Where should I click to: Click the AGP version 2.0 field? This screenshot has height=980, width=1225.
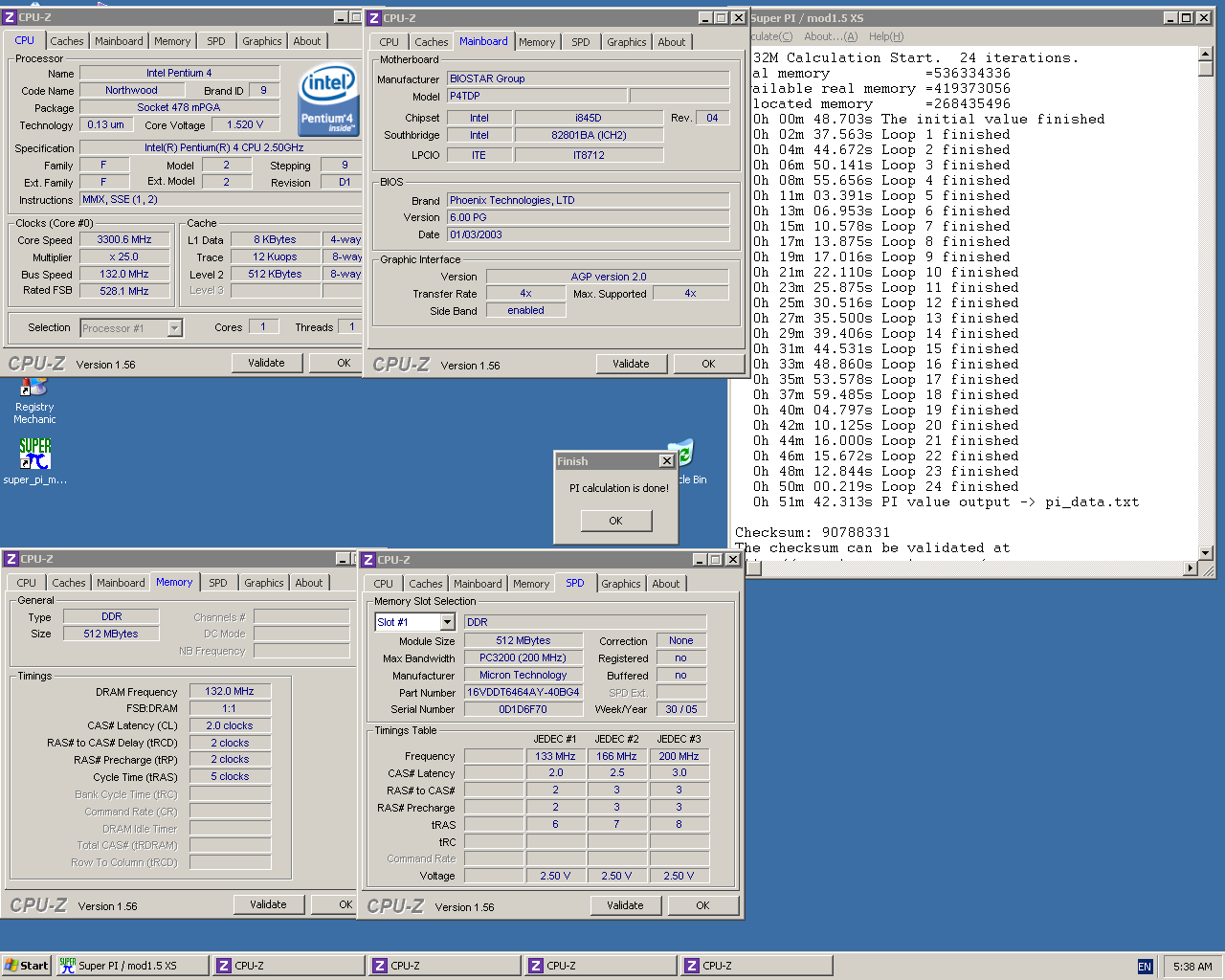pos(608,277)
